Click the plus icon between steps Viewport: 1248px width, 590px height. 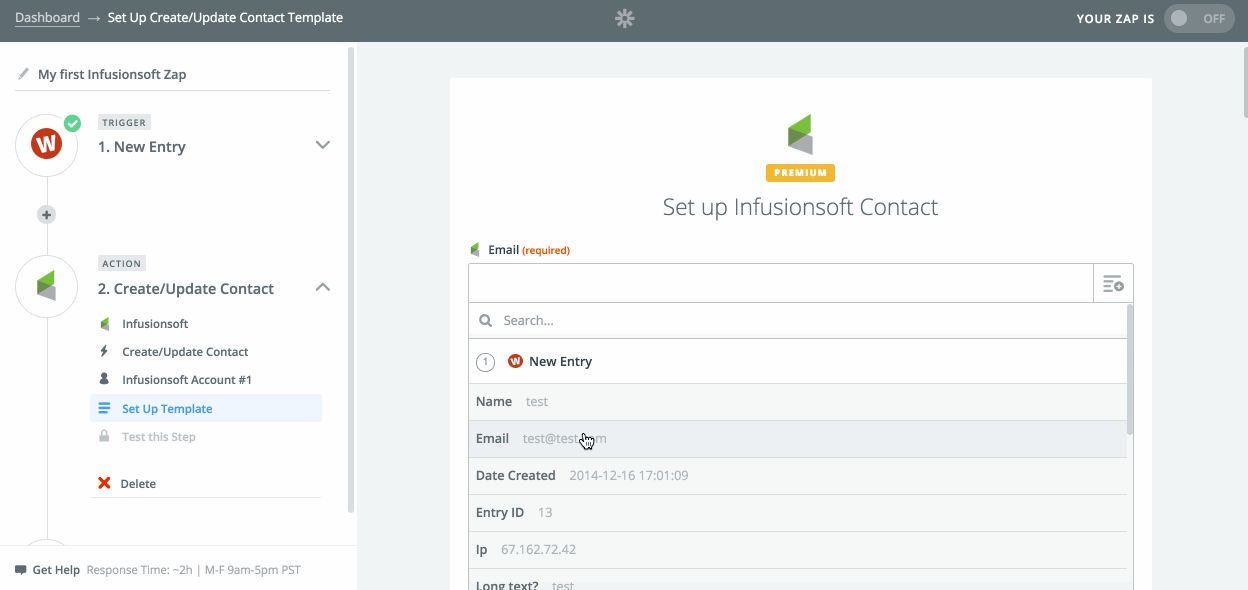point(46,215)
